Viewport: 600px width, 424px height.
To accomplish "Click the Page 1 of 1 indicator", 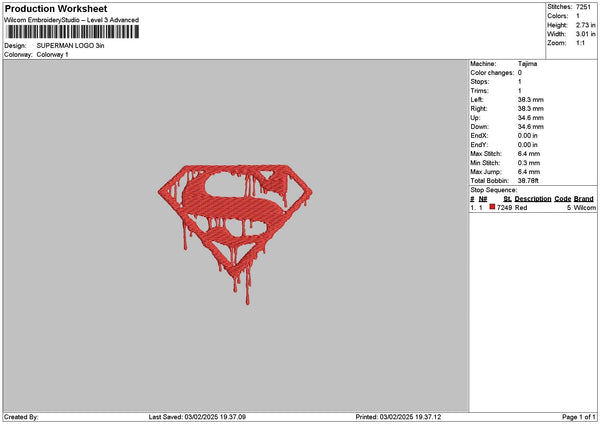I will point(579,417).
